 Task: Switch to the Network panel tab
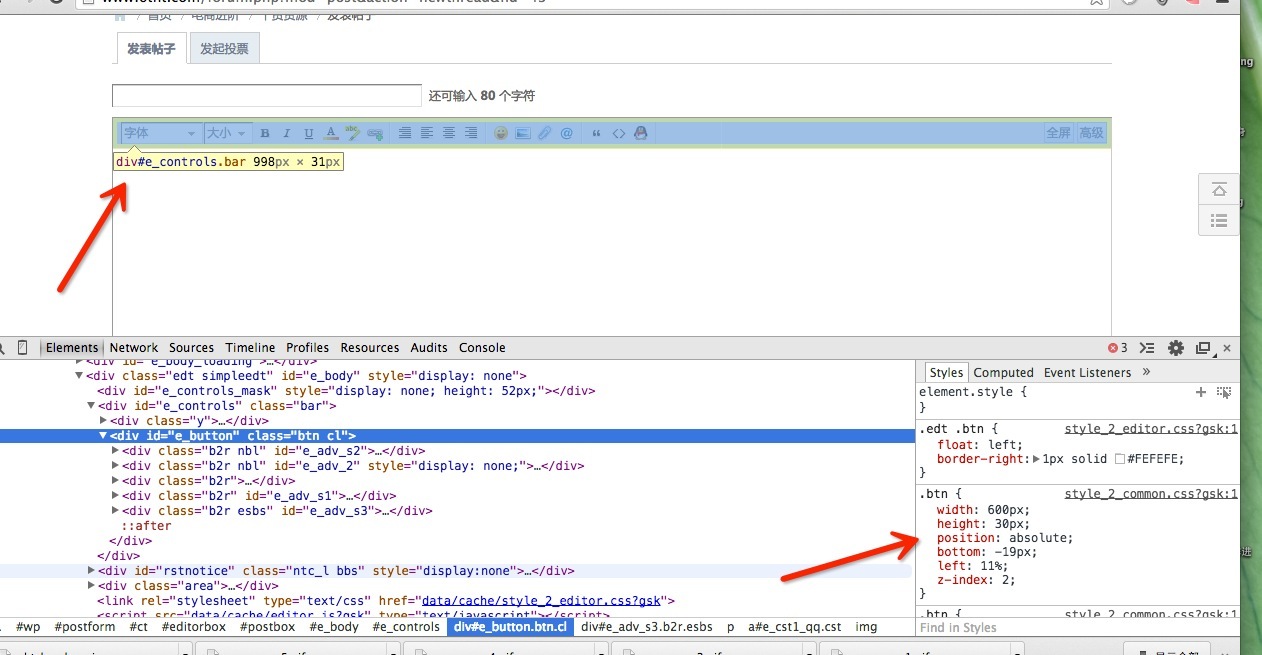(x=134, y=348)
